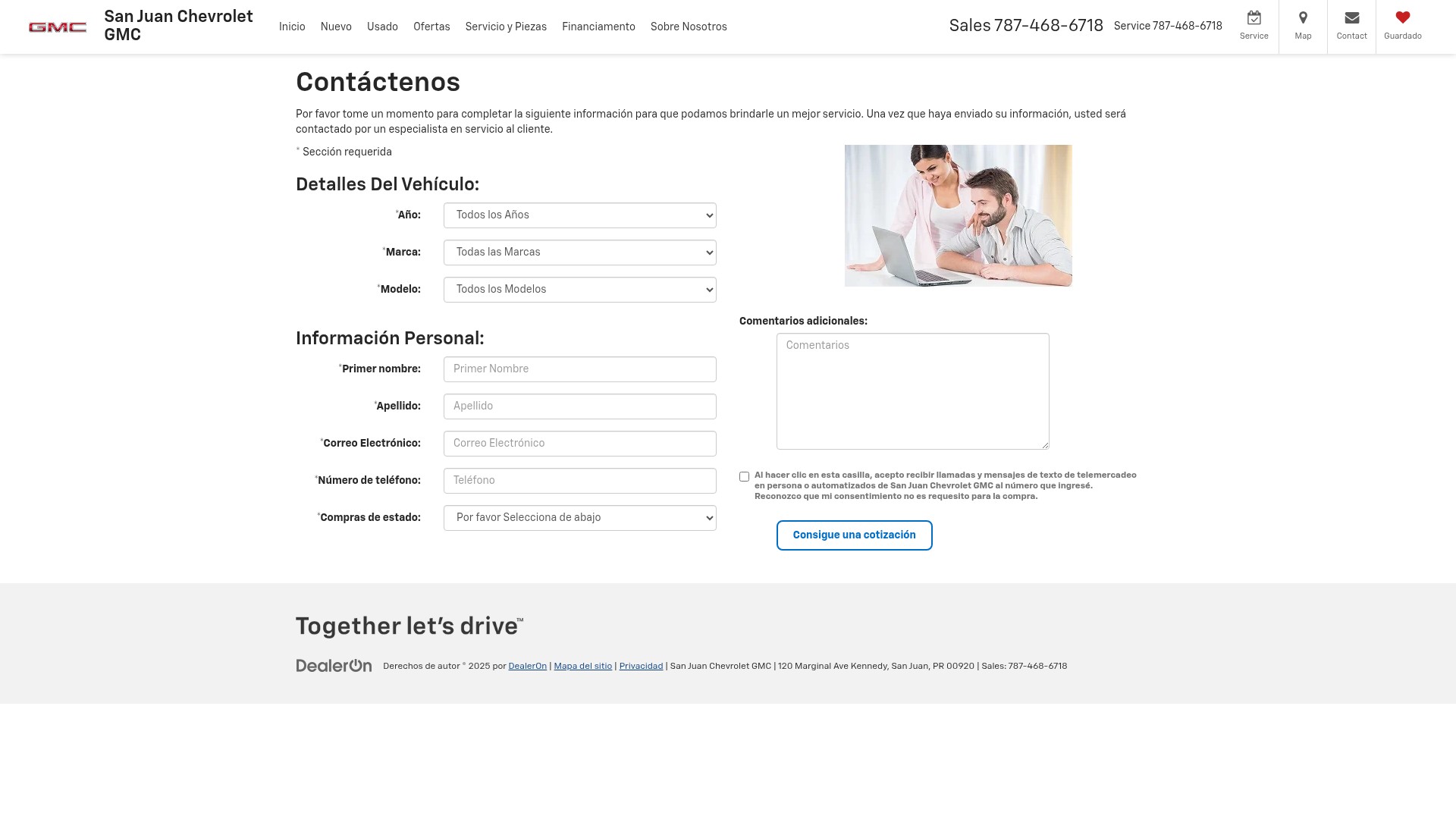Click the 120 Marginal Ave Kennedy address
1456x819 pixels.
(x=876, y=667)
